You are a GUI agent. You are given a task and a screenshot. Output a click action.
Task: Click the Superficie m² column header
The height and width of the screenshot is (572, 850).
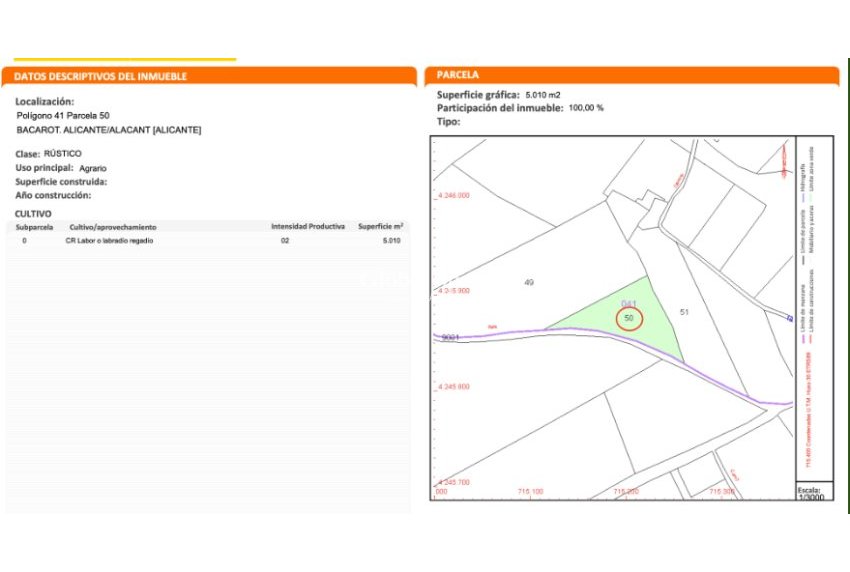pyautogui.click(x=380, y=227)
